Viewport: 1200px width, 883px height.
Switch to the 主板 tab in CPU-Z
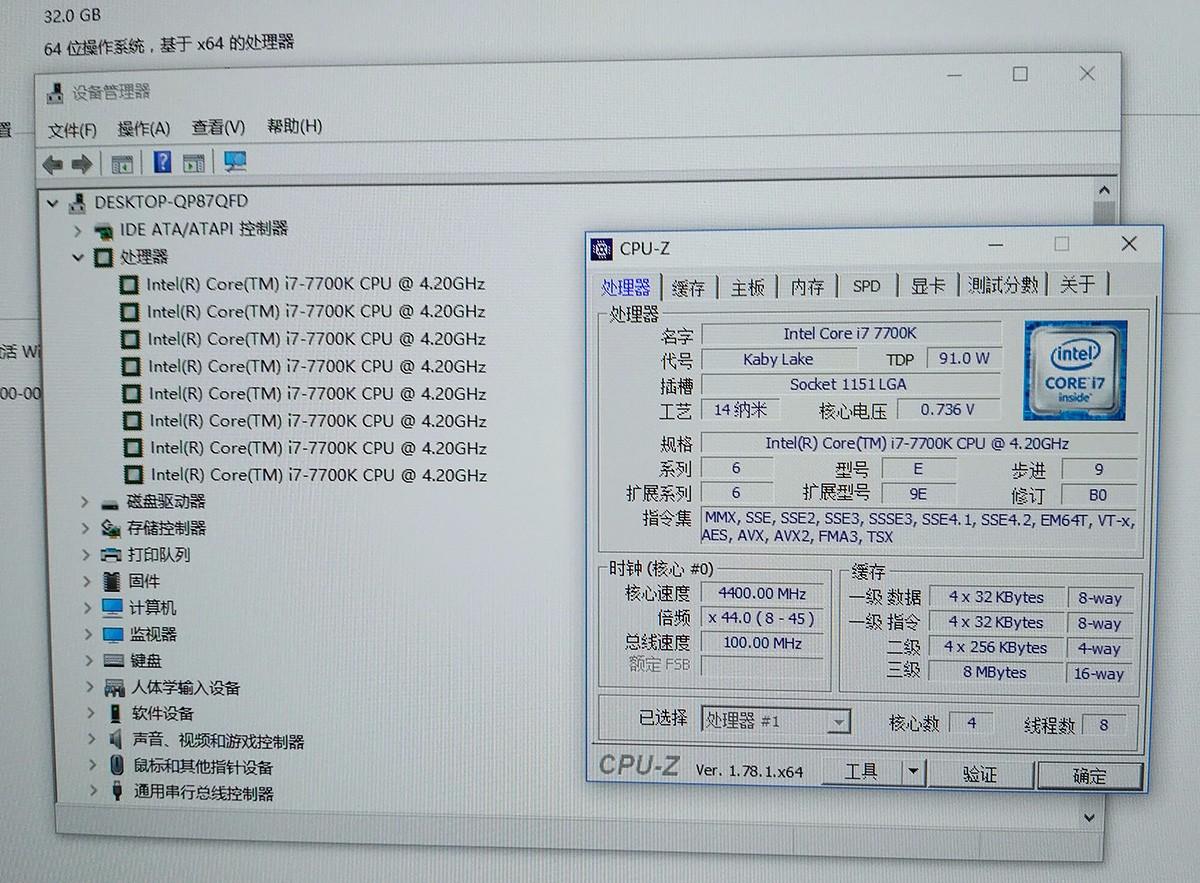coord(747,286)
